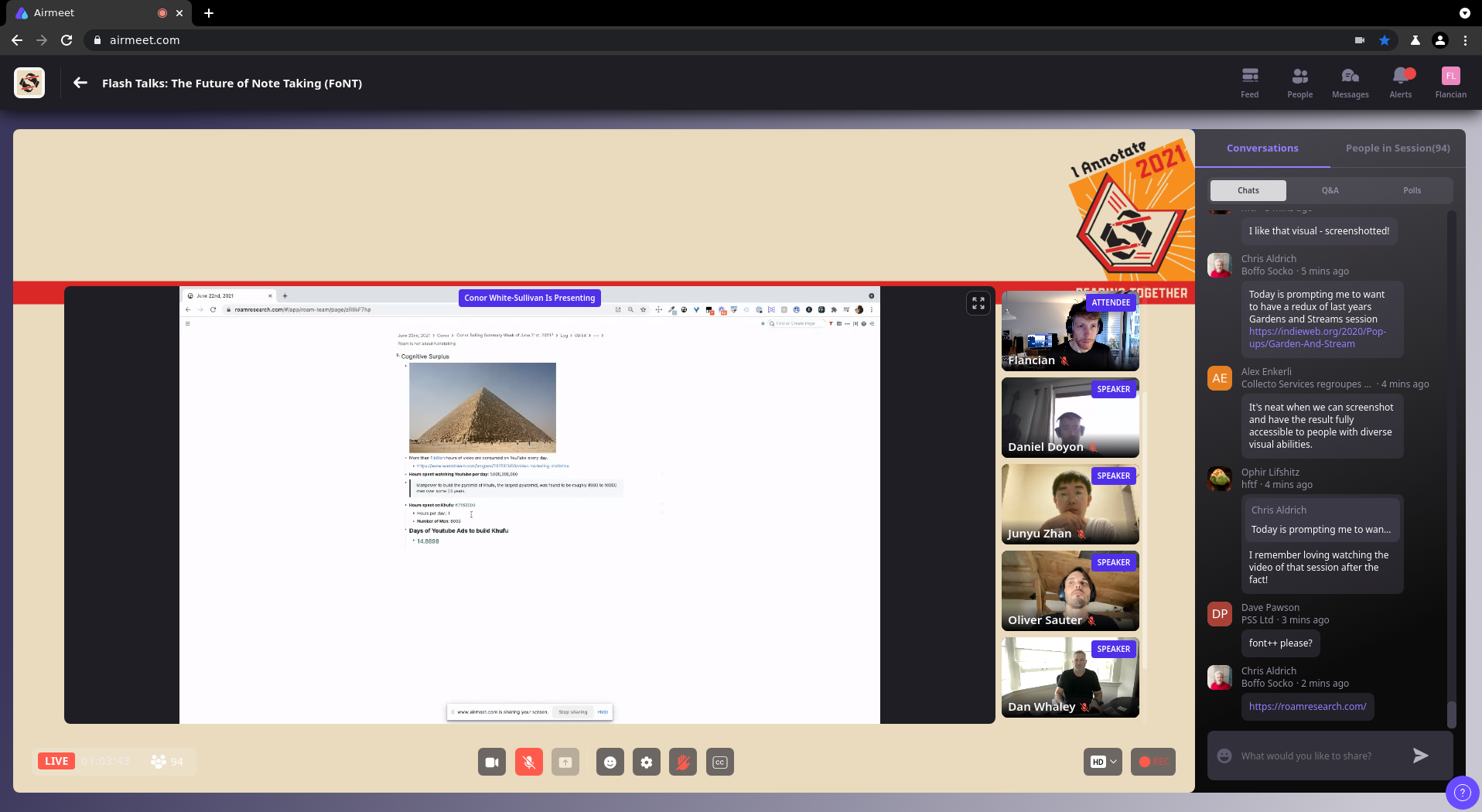Image resolution: width=1482 pixels, height=812 pixels.
Task: Click Alex Enkerli AE avatar
Action: pos(1220,378)
